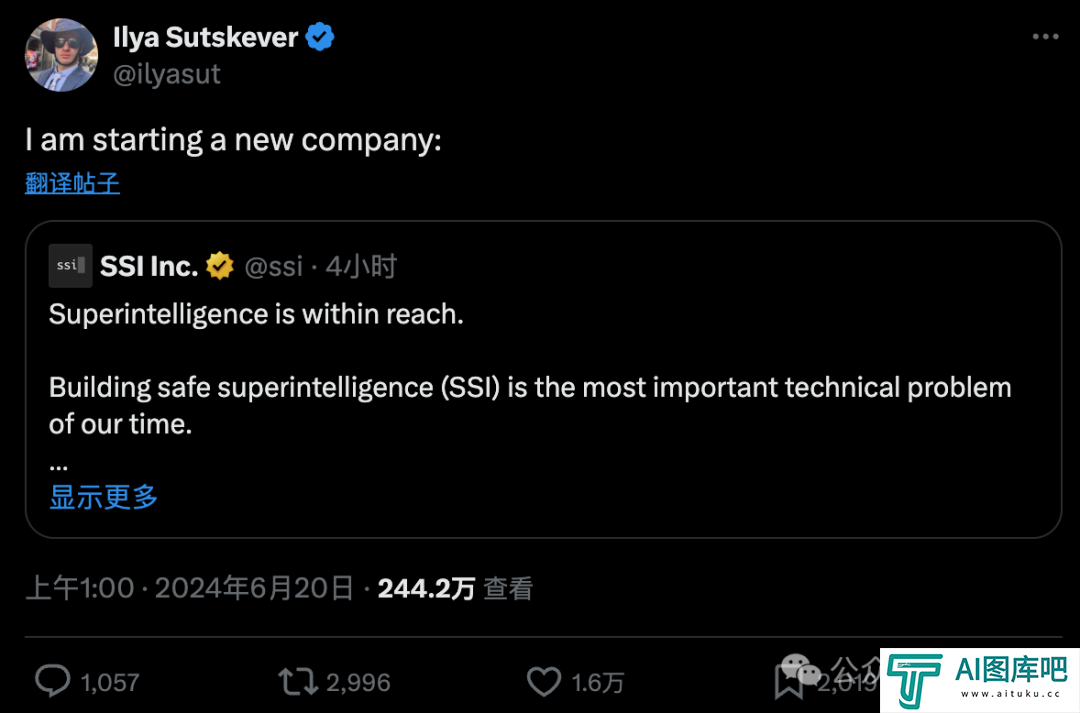This screenshot has width=1080, height=713.
Task: Click the retweet arrows icon
Action: tap(298, 681)
